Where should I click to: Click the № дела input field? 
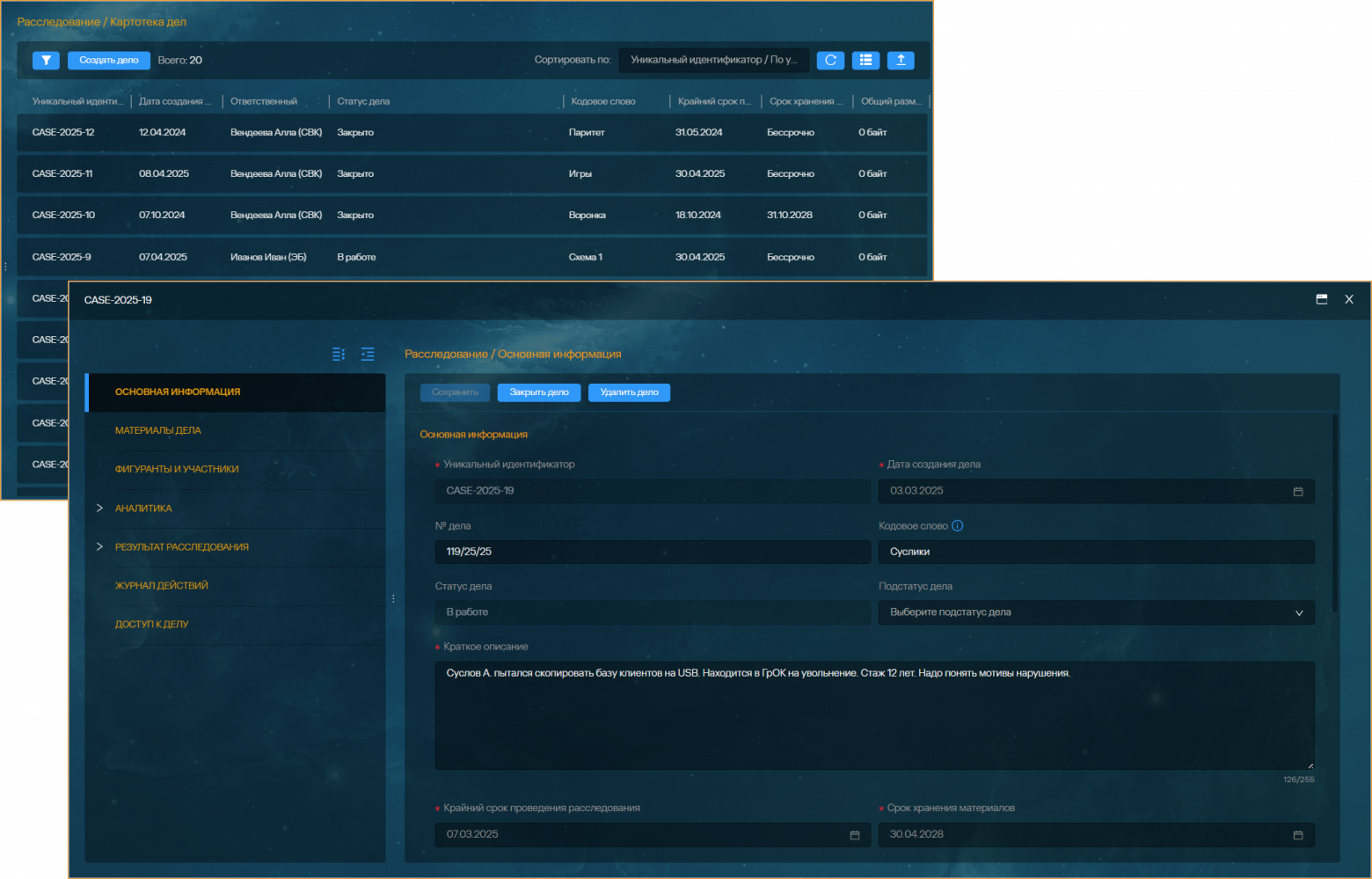[x=651, y=553]
